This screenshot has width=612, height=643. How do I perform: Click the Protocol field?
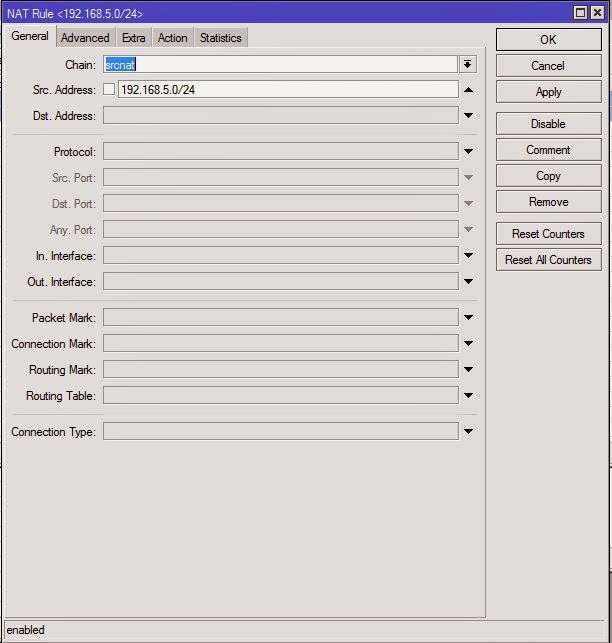[x=281, y=151]
